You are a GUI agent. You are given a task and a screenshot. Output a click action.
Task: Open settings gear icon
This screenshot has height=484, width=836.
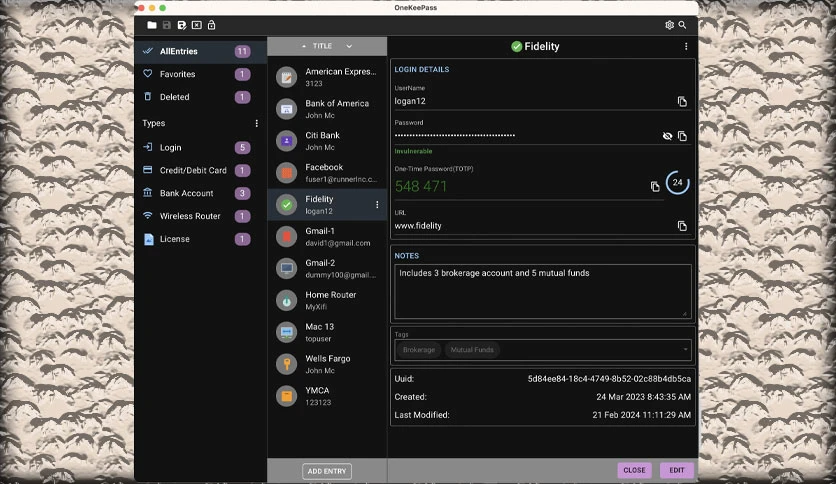point(670,25)
